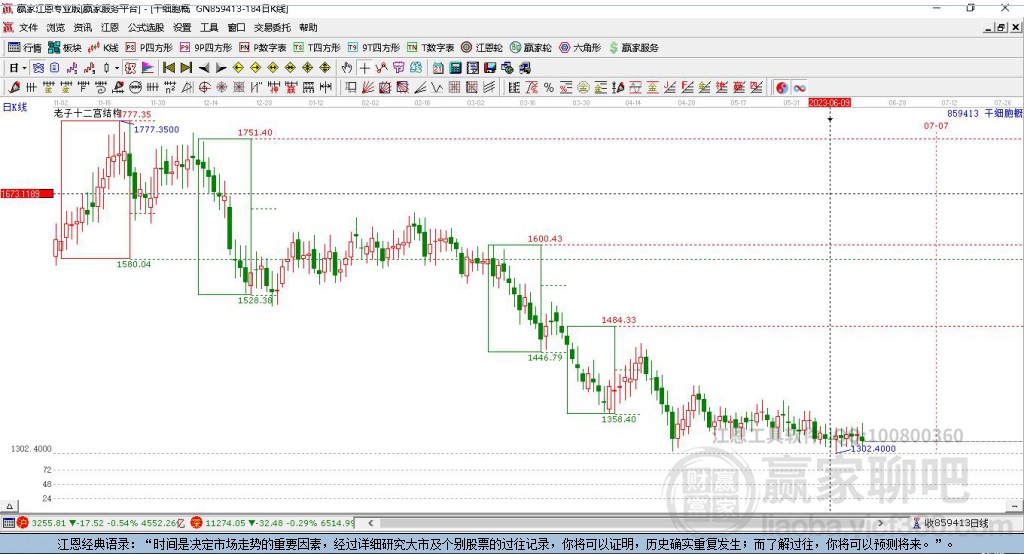1024x554 pixels.
Task: Select the red Gann fan lines tool
Action: [368, 87]
